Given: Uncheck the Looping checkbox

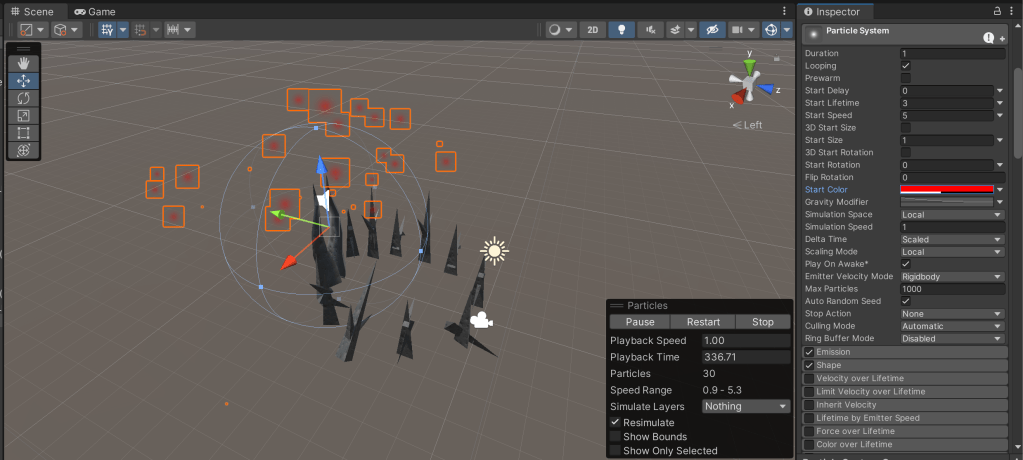Looking at the screenshot, I should point(906,66).
